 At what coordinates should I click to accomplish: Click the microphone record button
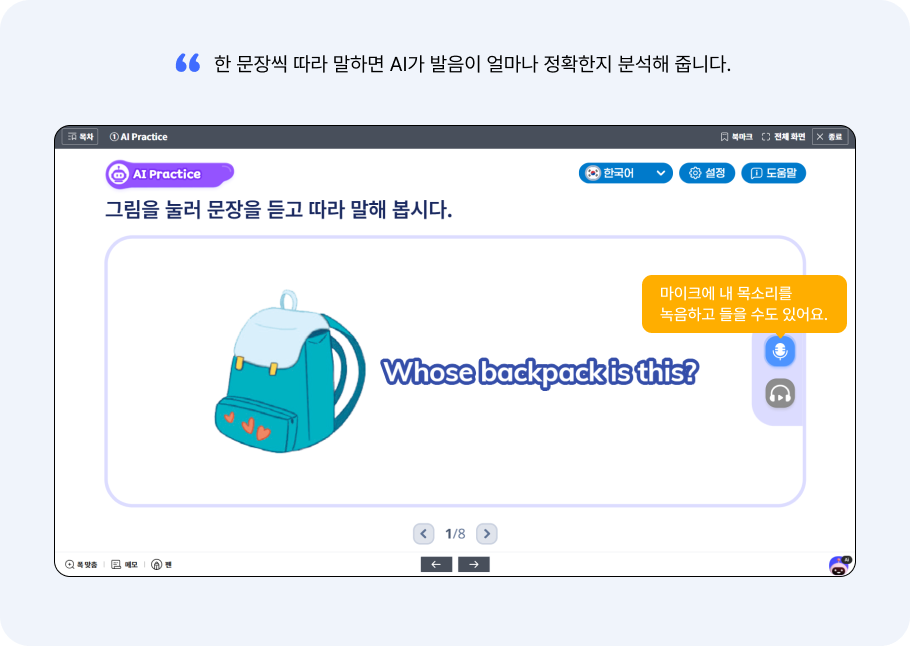[780, 350]
